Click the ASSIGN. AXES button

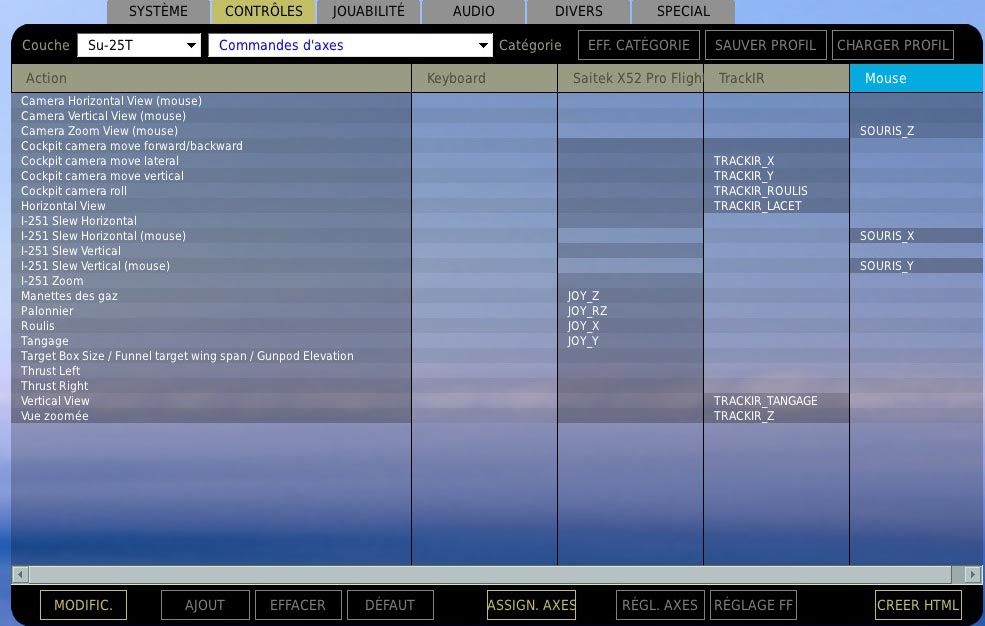[x=531, y=605]
